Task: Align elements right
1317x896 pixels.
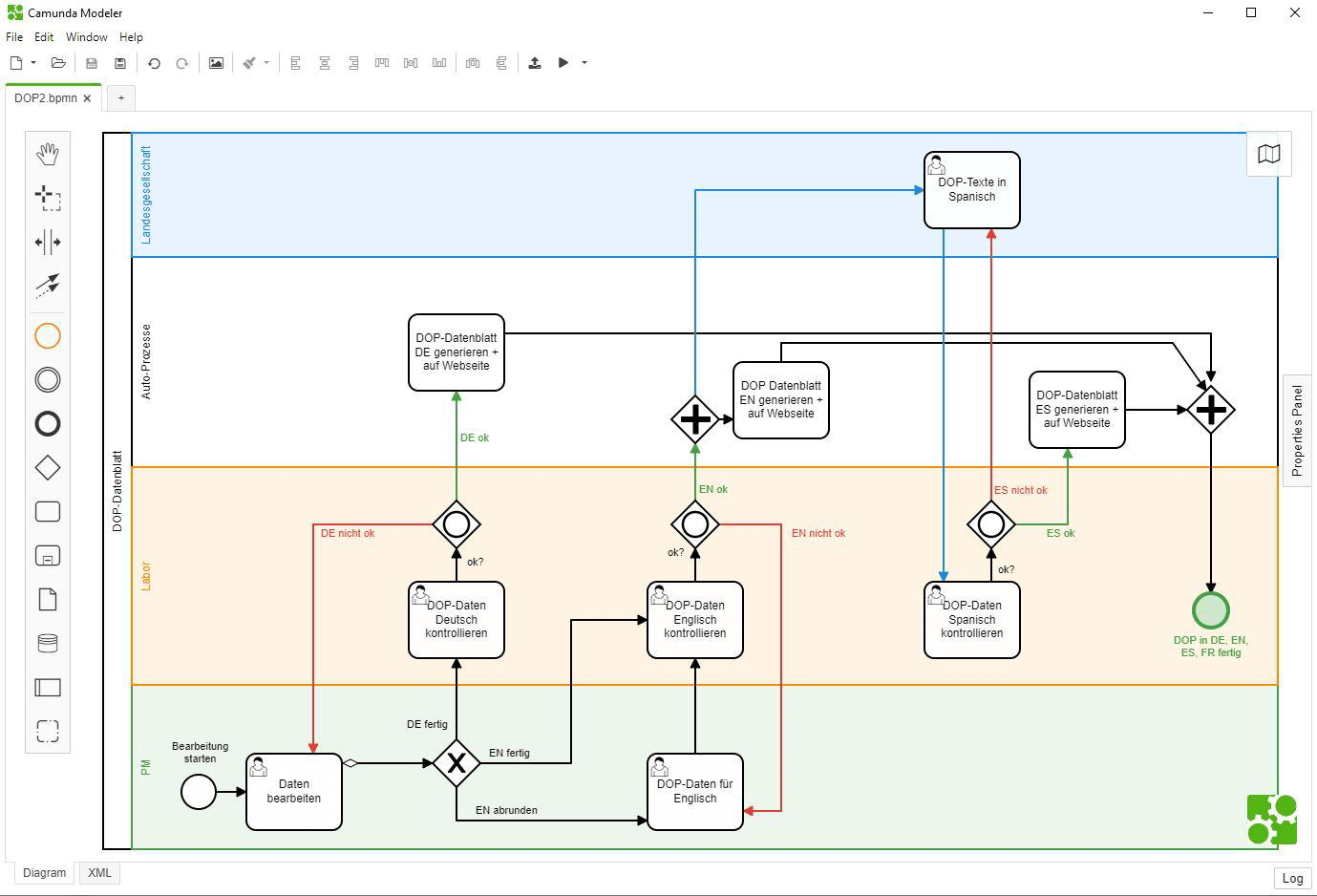Action: (353, 63)
